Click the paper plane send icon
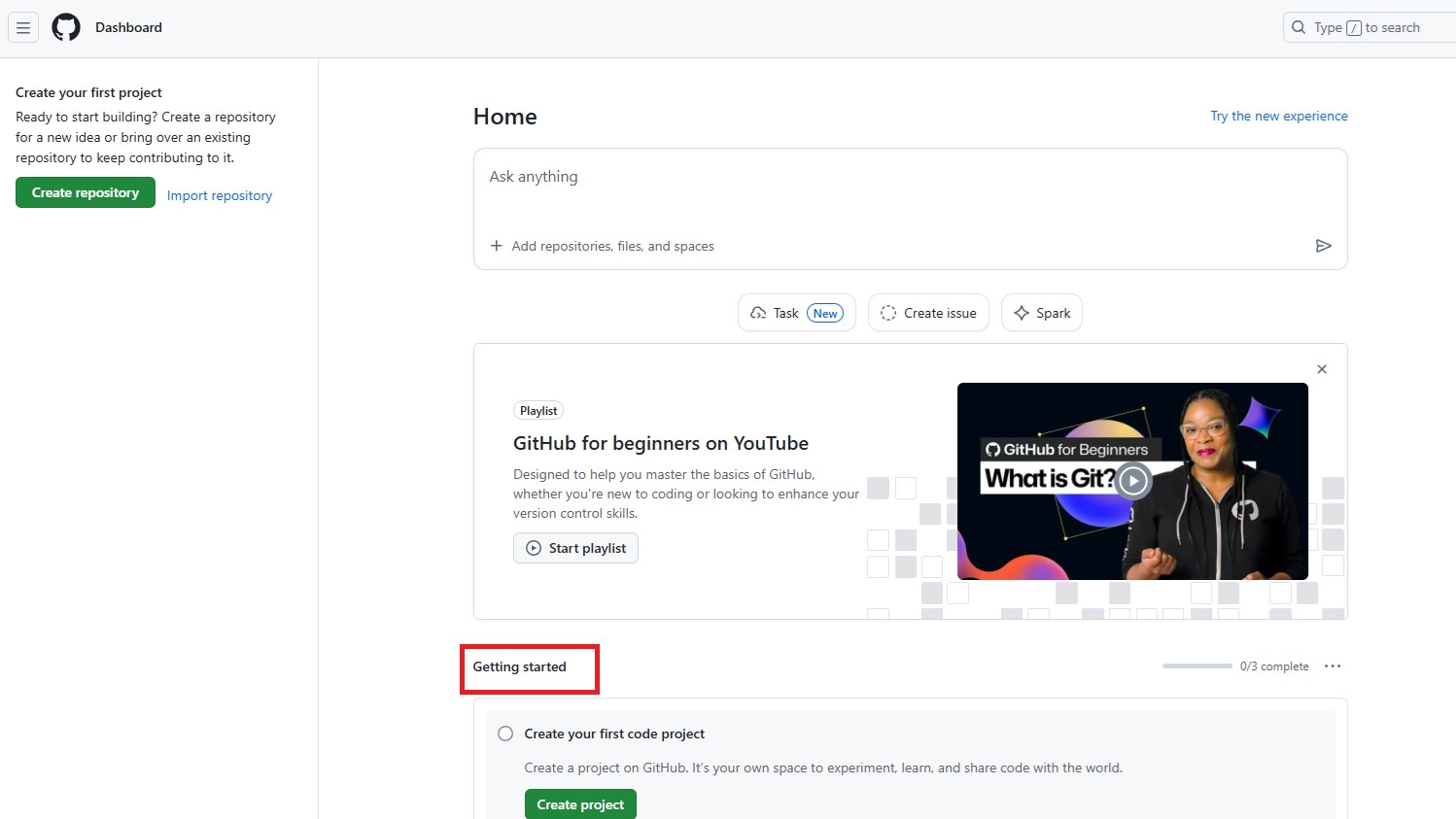Image resolution: width=1456 pixels, height=819 pixels. click(x=1324, y=246)
